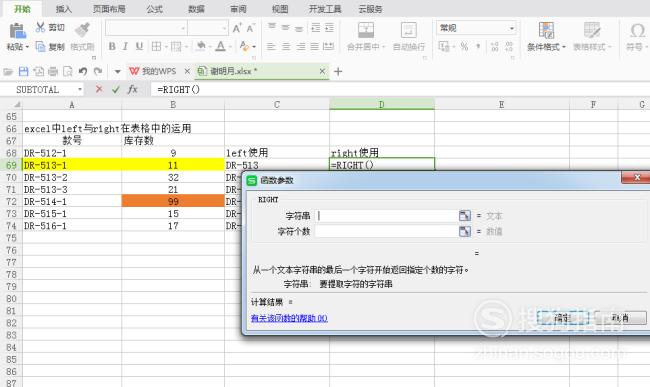Confirm the function arguments dialog
Viewport: 650px width, 387px height.
[x=563, y=318]
